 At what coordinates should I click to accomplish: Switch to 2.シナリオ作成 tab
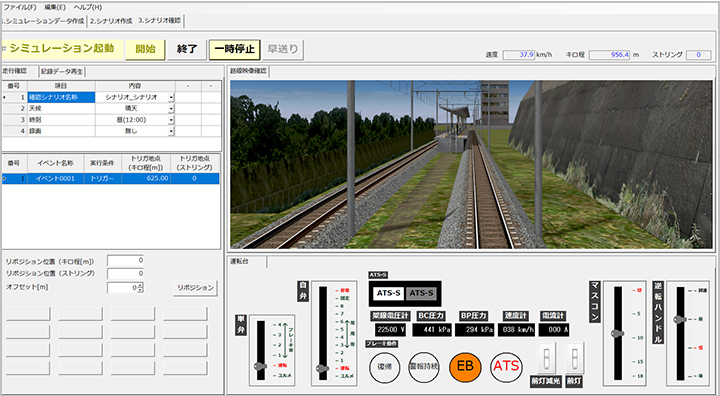click(111, 21)
